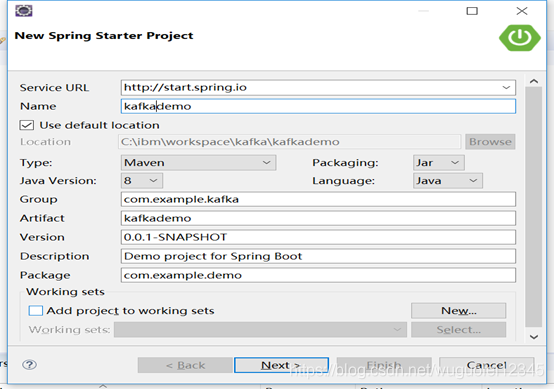
Task: Click the Next button
Action: 281,365
